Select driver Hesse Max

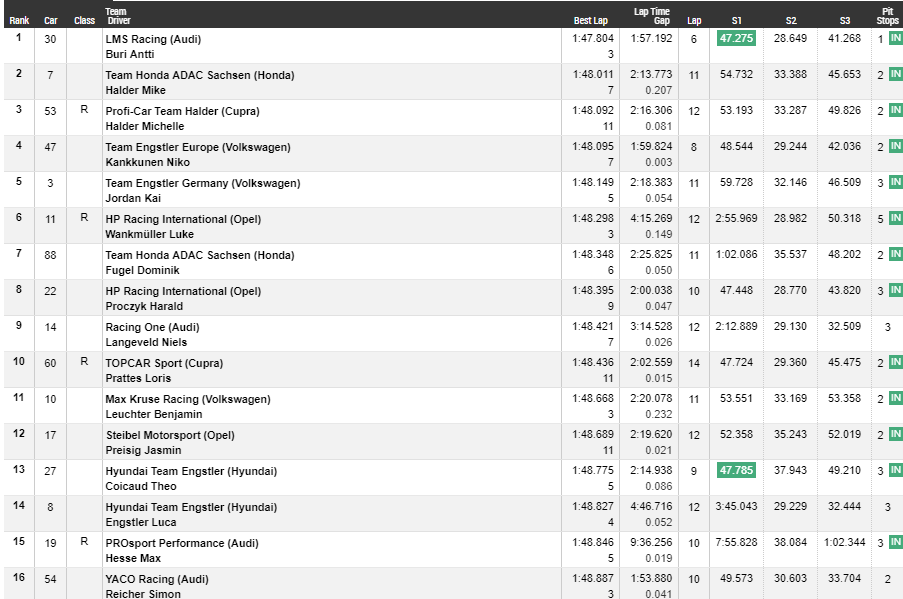(133, 558)
